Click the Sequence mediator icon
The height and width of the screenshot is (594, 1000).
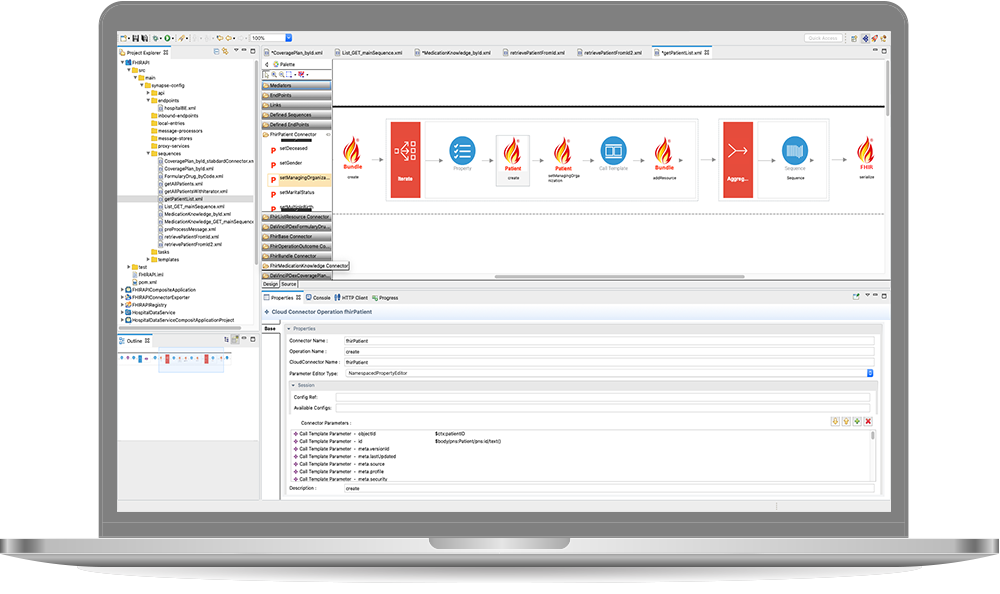[795, 151]
